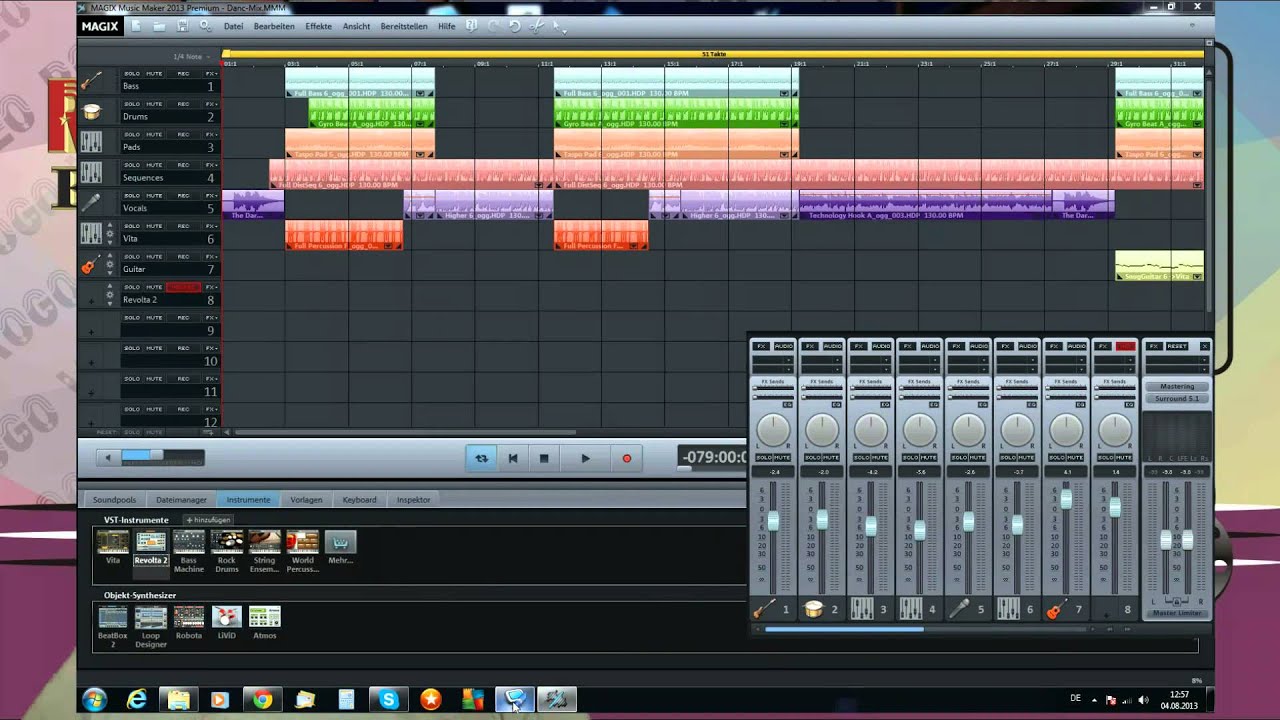
Task: Mute the Sequences track
Action: click(154, 165)
